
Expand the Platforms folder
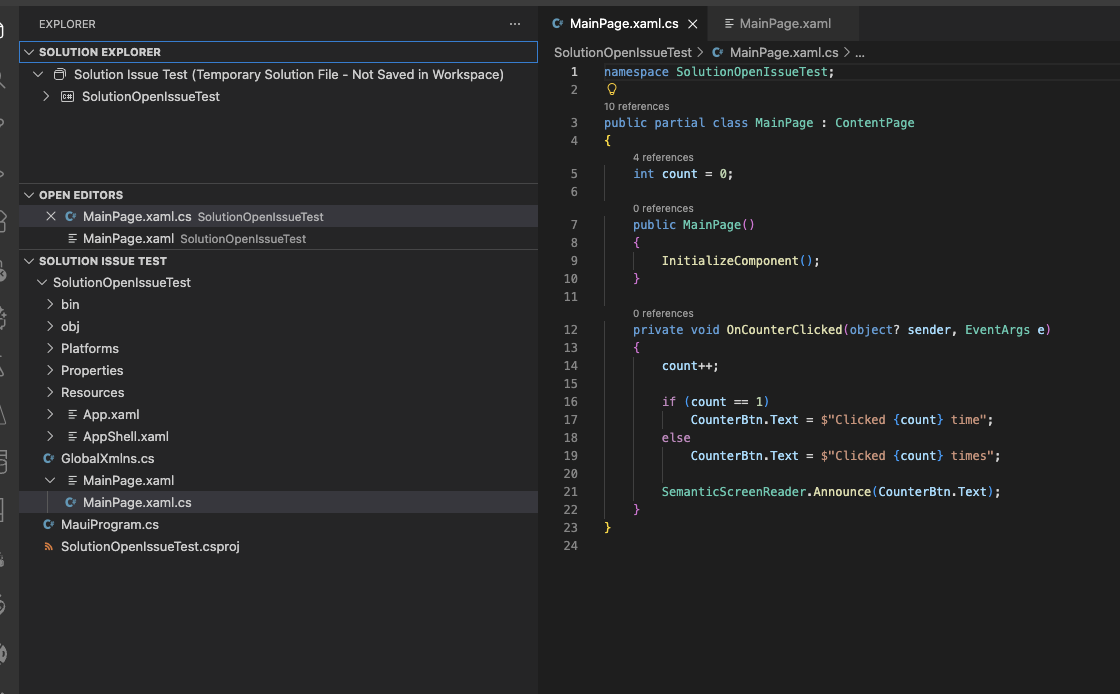pyautogui.click(x=49, y=349)
